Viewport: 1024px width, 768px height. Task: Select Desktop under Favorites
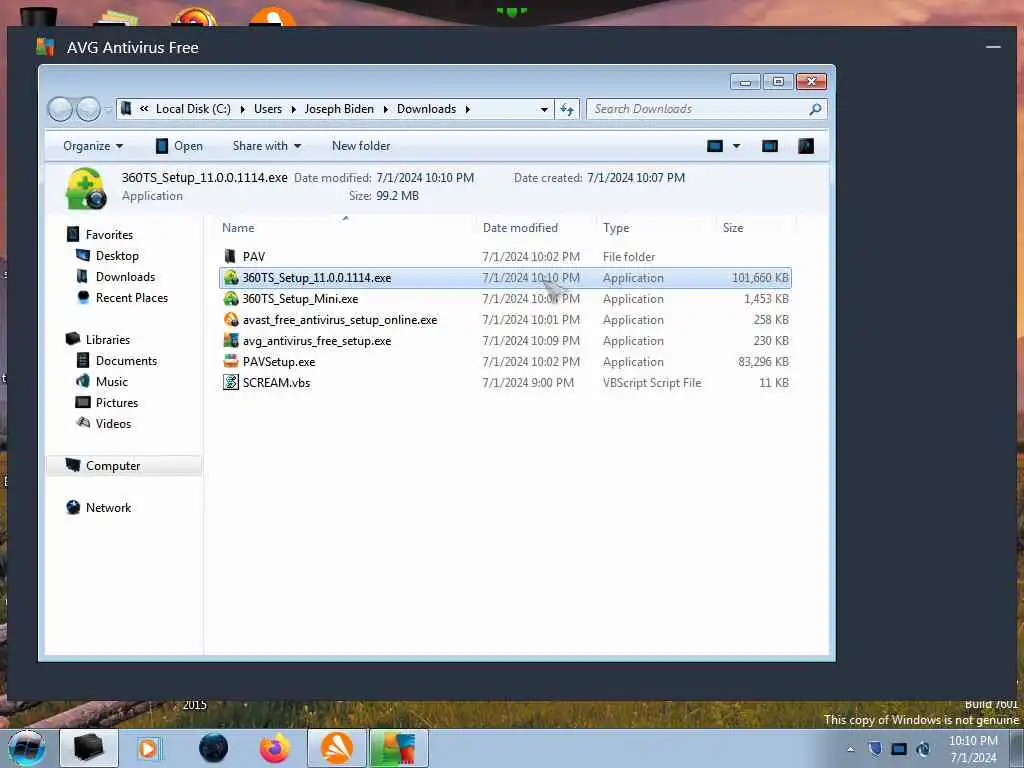[x=117, y=255]
